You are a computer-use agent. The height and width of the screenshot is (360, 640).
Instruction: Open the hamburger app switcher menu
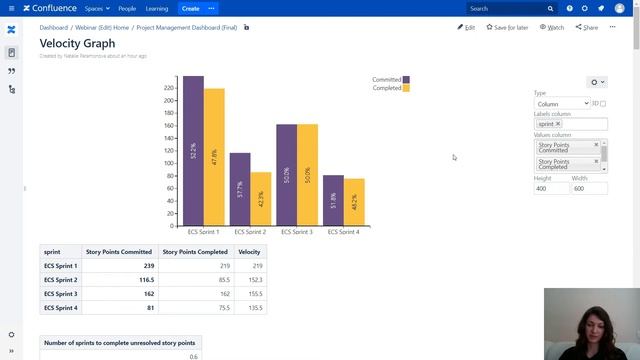click(x=11, y=8)
